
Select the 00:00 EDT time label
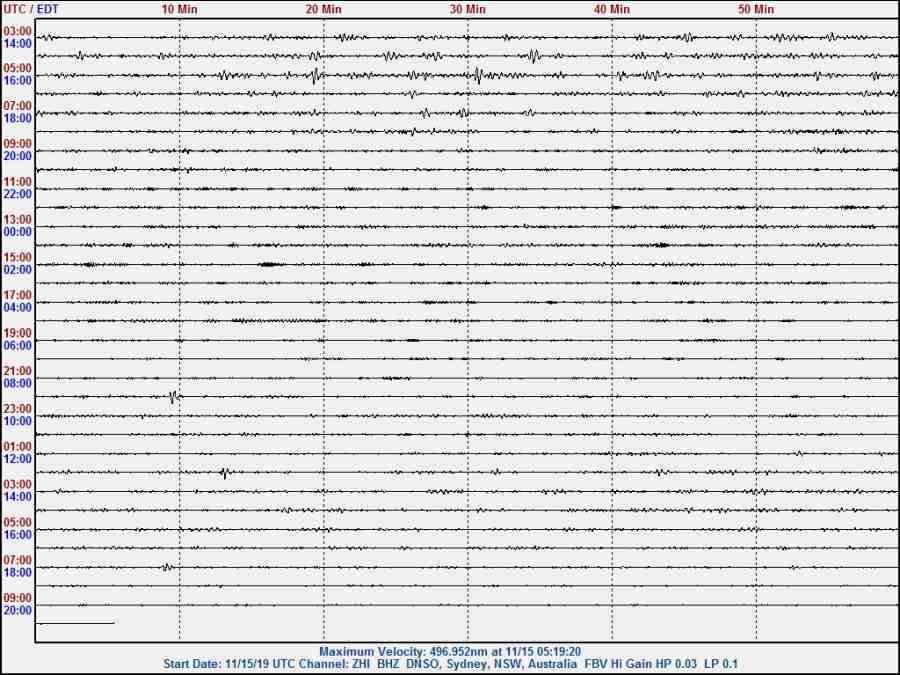tap(17, 232)
